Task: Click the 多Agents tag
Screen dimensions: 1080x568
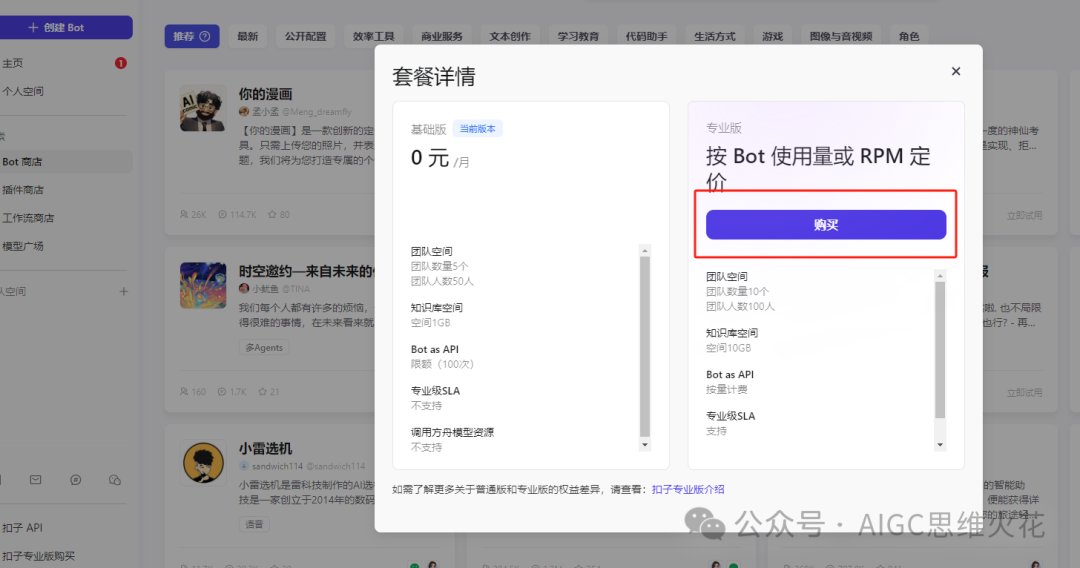Action: pyautogui.click(x=264, y=348)
